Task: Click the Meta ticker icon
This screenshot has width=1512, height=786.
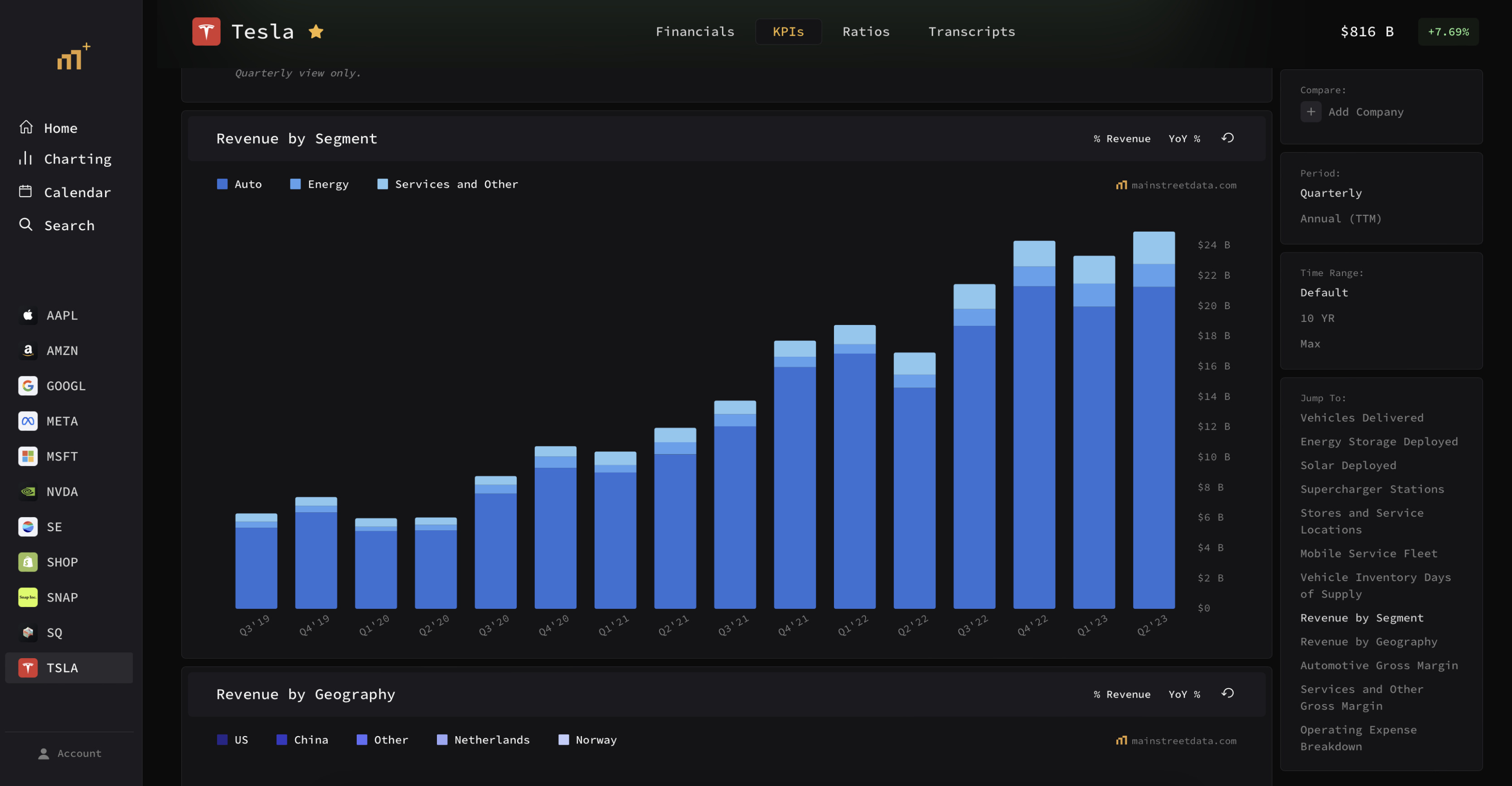Action: click(x=28, y=421)
